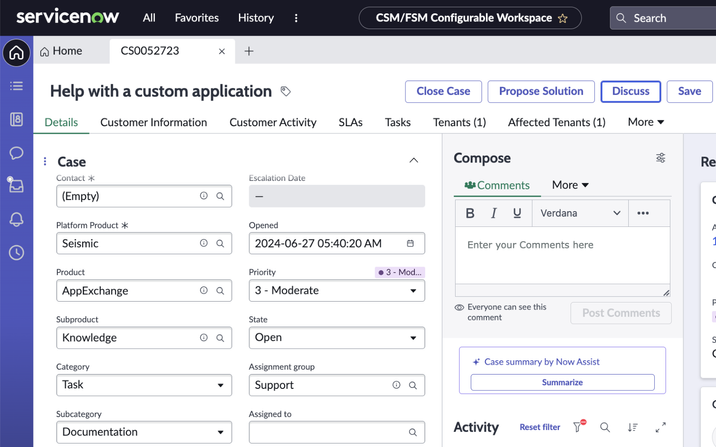Select the Comments compose tab
This screenshot has width=716, height=447.
pyautogui.click(x=497, y=185)
